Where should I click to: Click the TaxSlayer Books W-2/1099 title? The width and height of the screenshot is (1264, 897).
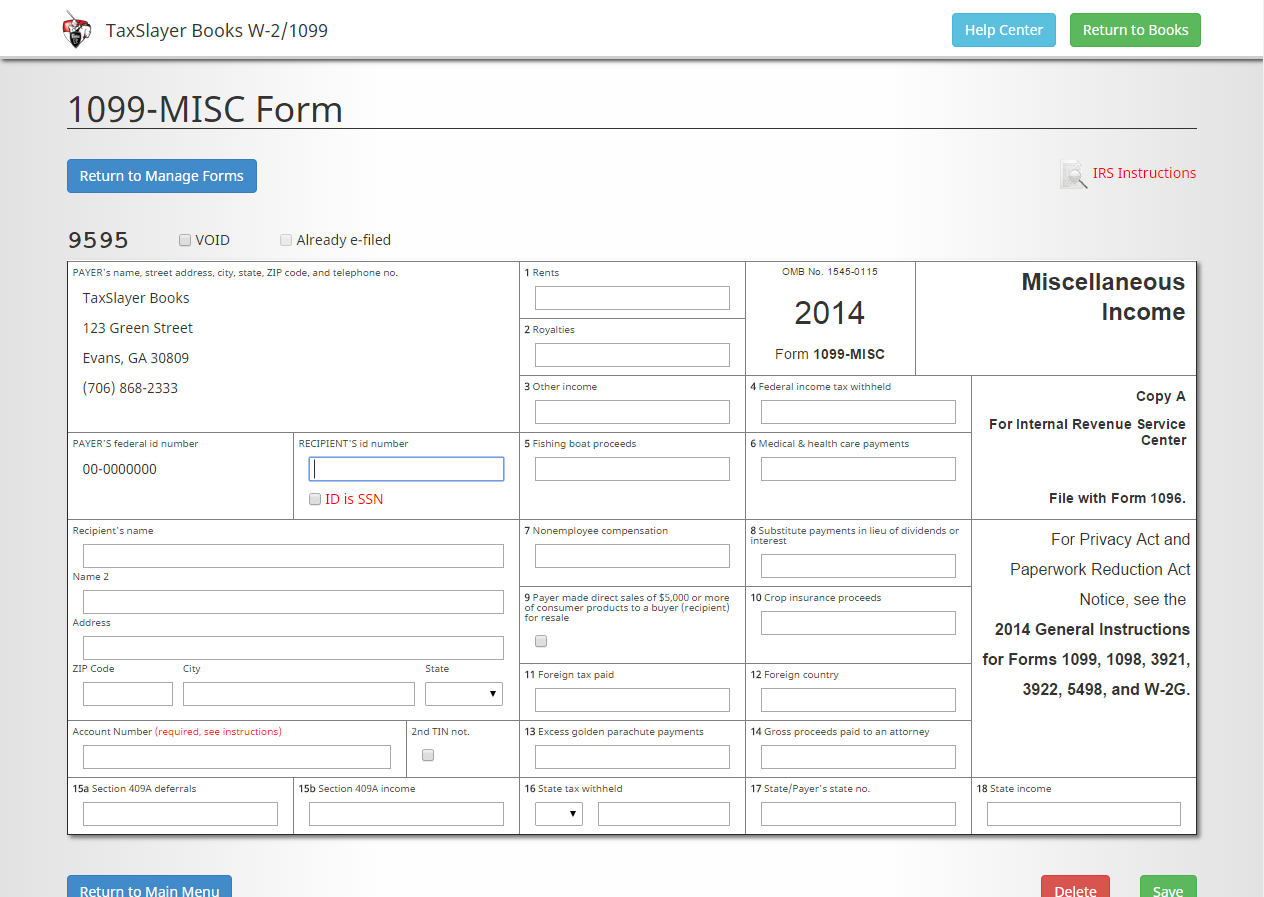click(x=217, y=30)
